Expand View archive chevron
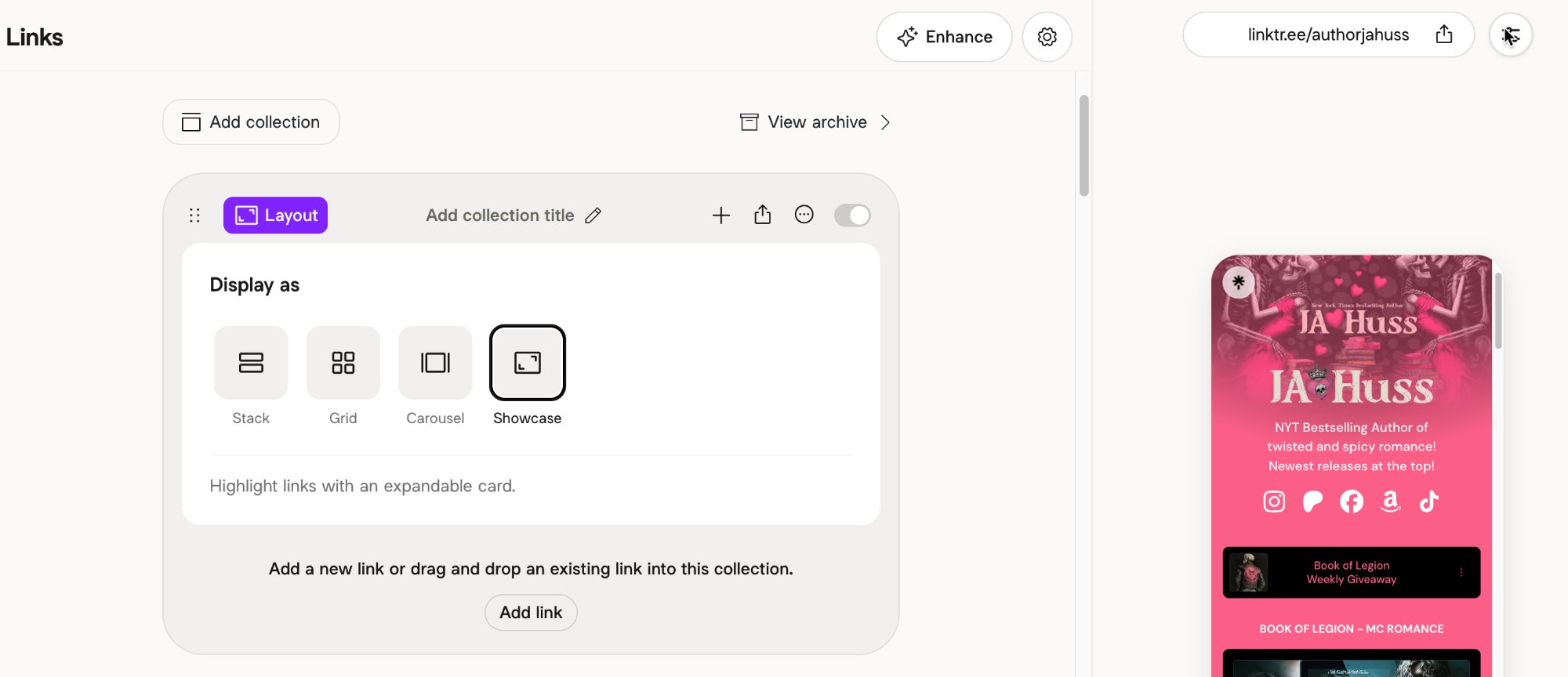Image resolution: width=1568 pixels, height=677 pixels. (x=885, y=122)
